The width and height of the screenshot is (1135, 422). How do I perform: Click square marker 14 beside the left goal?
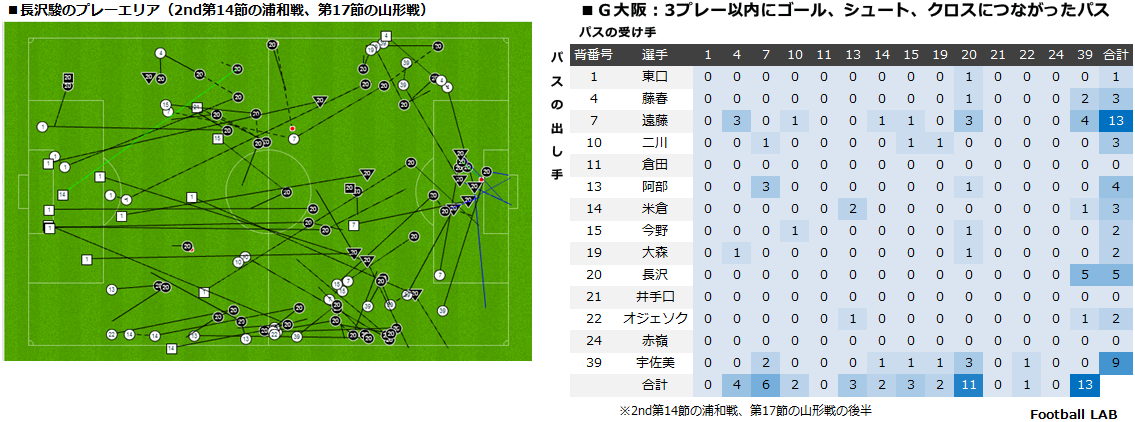[63, 195]
